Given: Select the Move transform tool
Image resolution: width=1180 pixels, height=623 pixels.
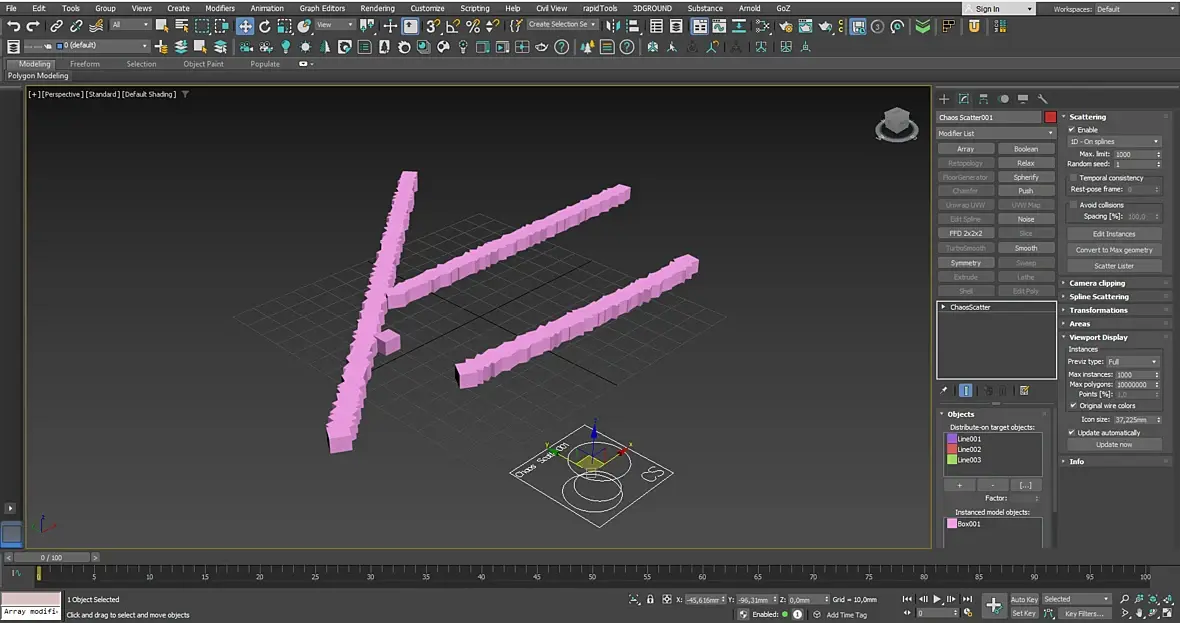Looking at the screenshot, I should [245, 26].
